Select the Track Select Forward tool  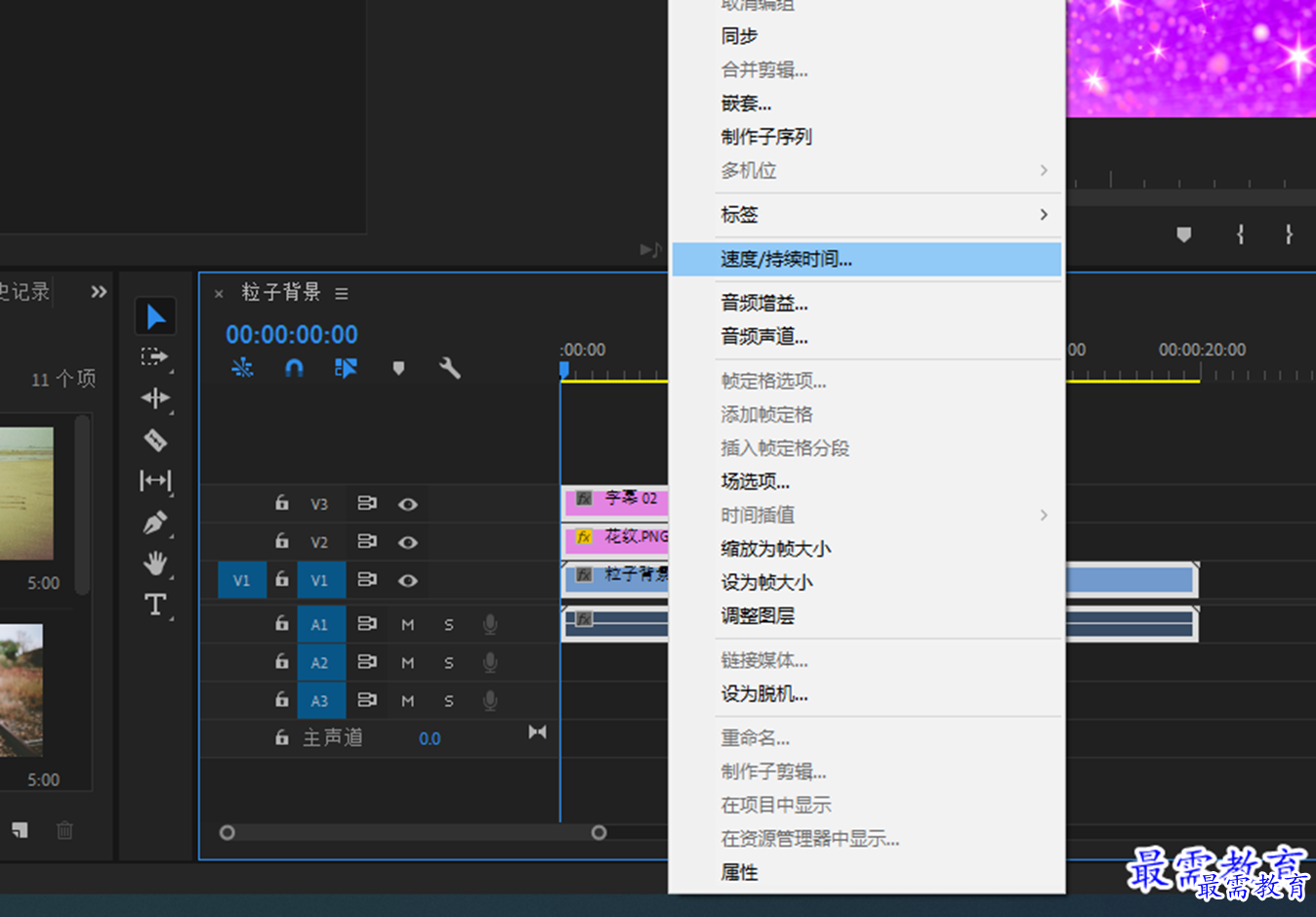[x=154, y=357]
